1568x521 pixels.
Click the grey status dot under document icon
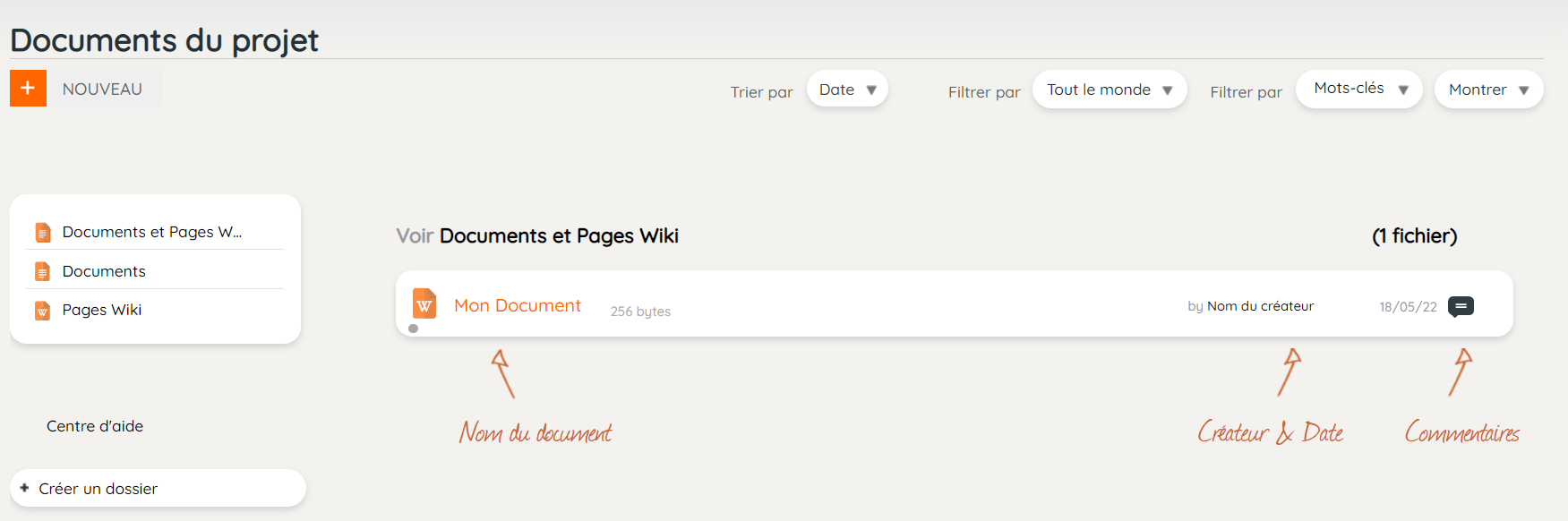point(413,329)
